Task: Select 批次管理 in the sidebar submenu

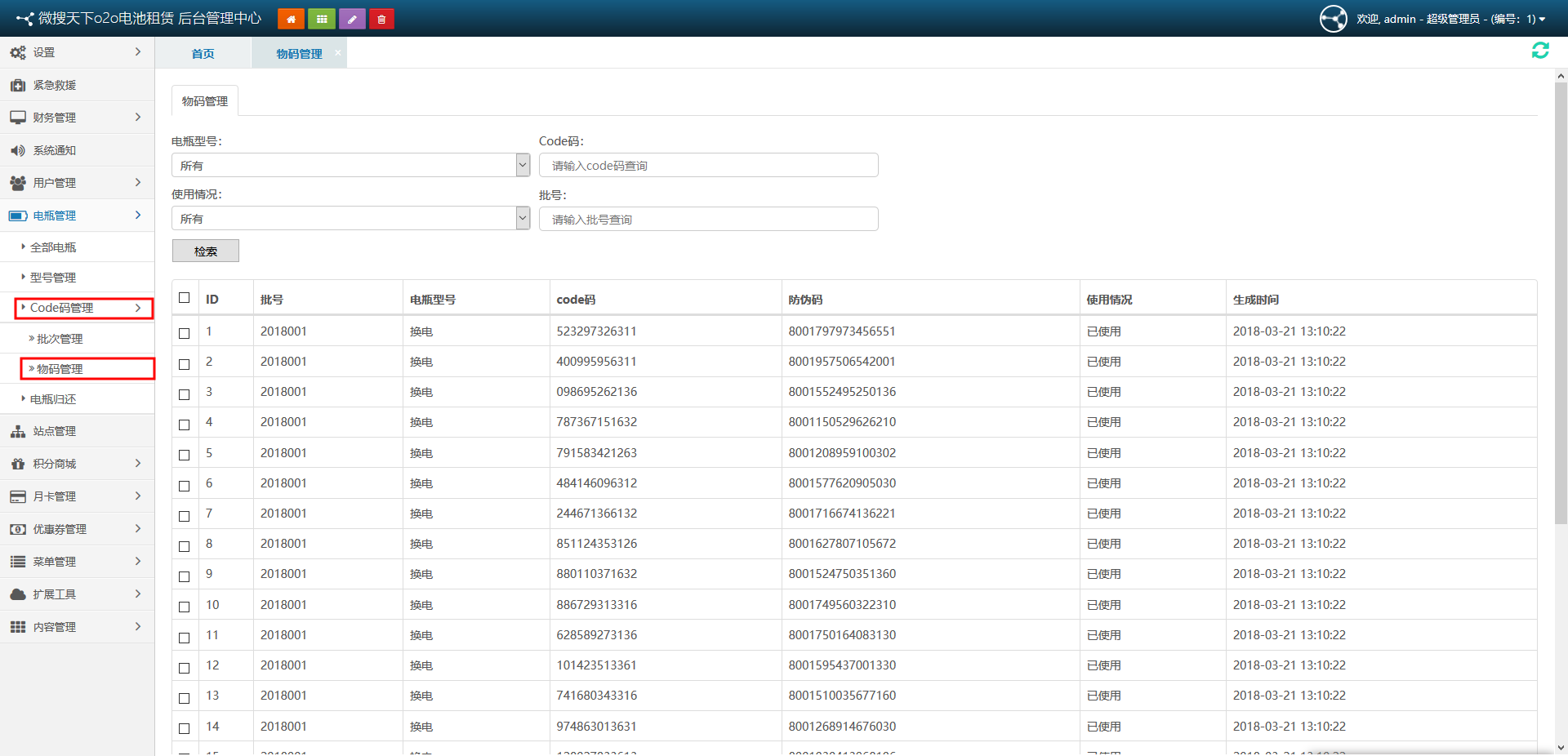Action: [x=60, y=339]
